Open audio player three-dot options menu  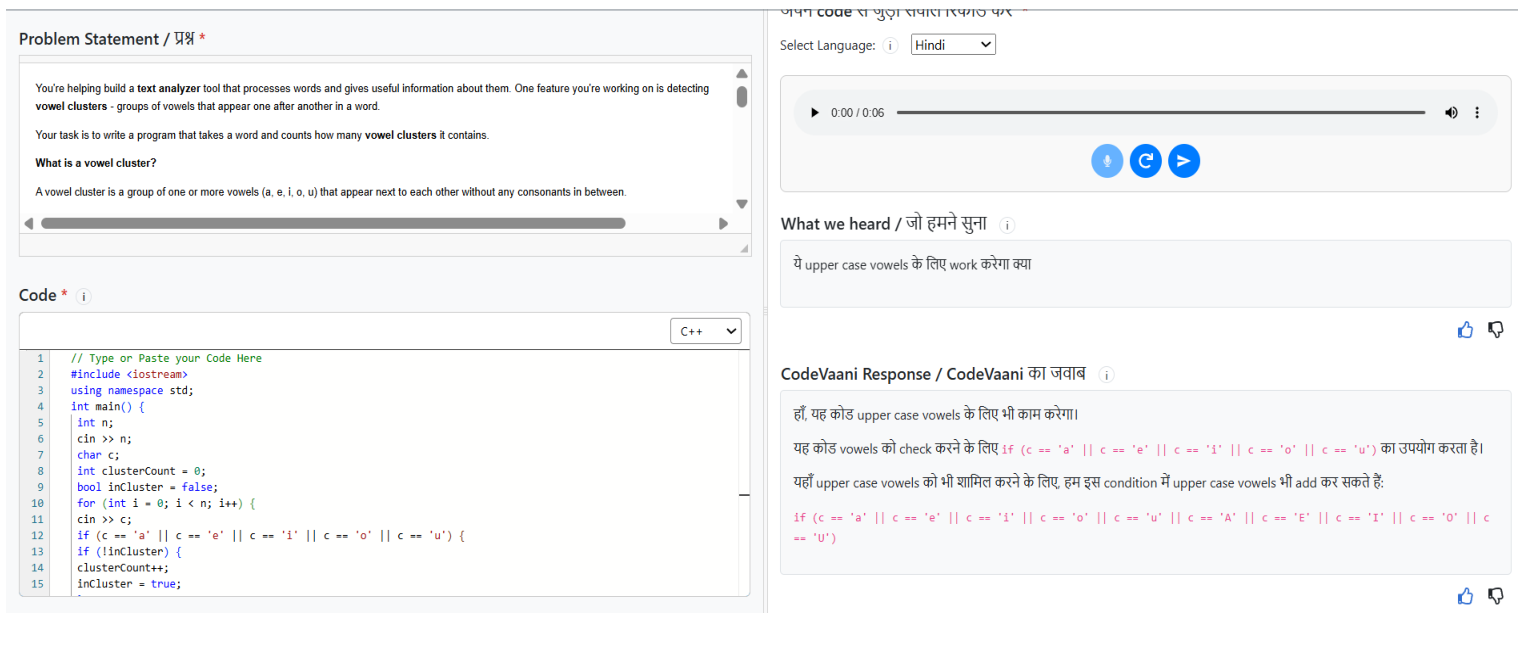(1477, 113)
